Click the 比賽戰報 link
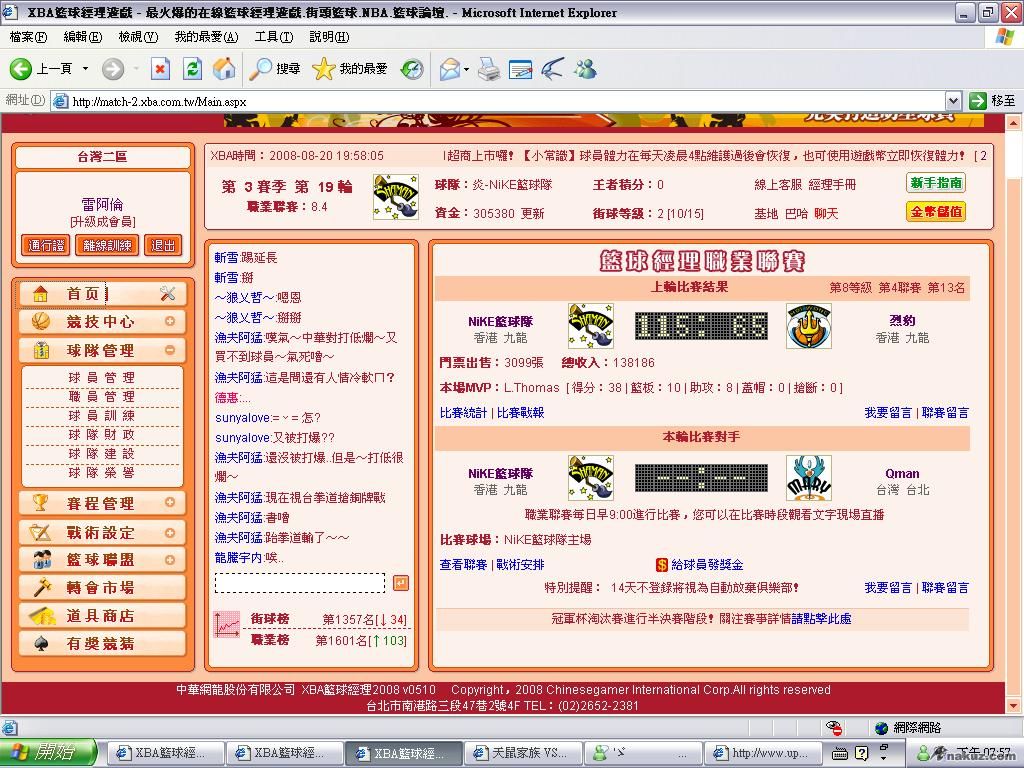The width and height of the screenshot is (1024, 768). (520, 413)
